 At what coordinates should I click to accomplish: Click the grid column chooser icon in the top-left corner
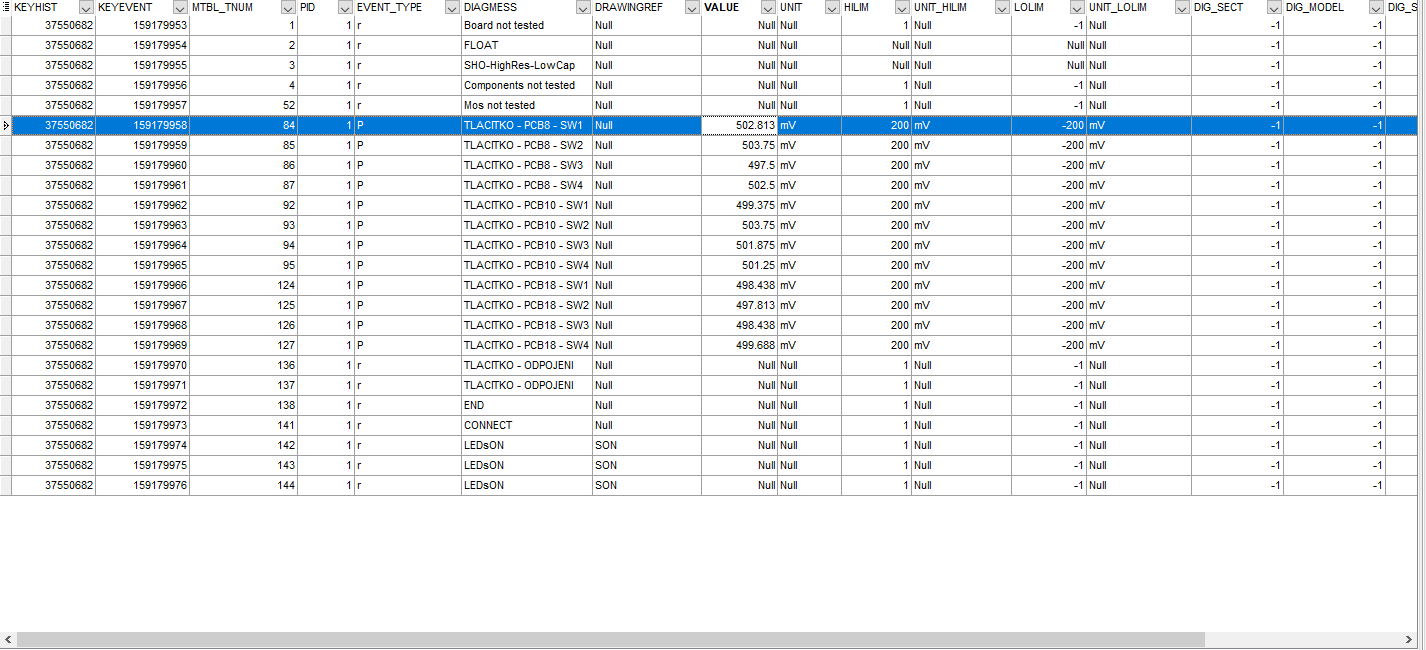6,7
